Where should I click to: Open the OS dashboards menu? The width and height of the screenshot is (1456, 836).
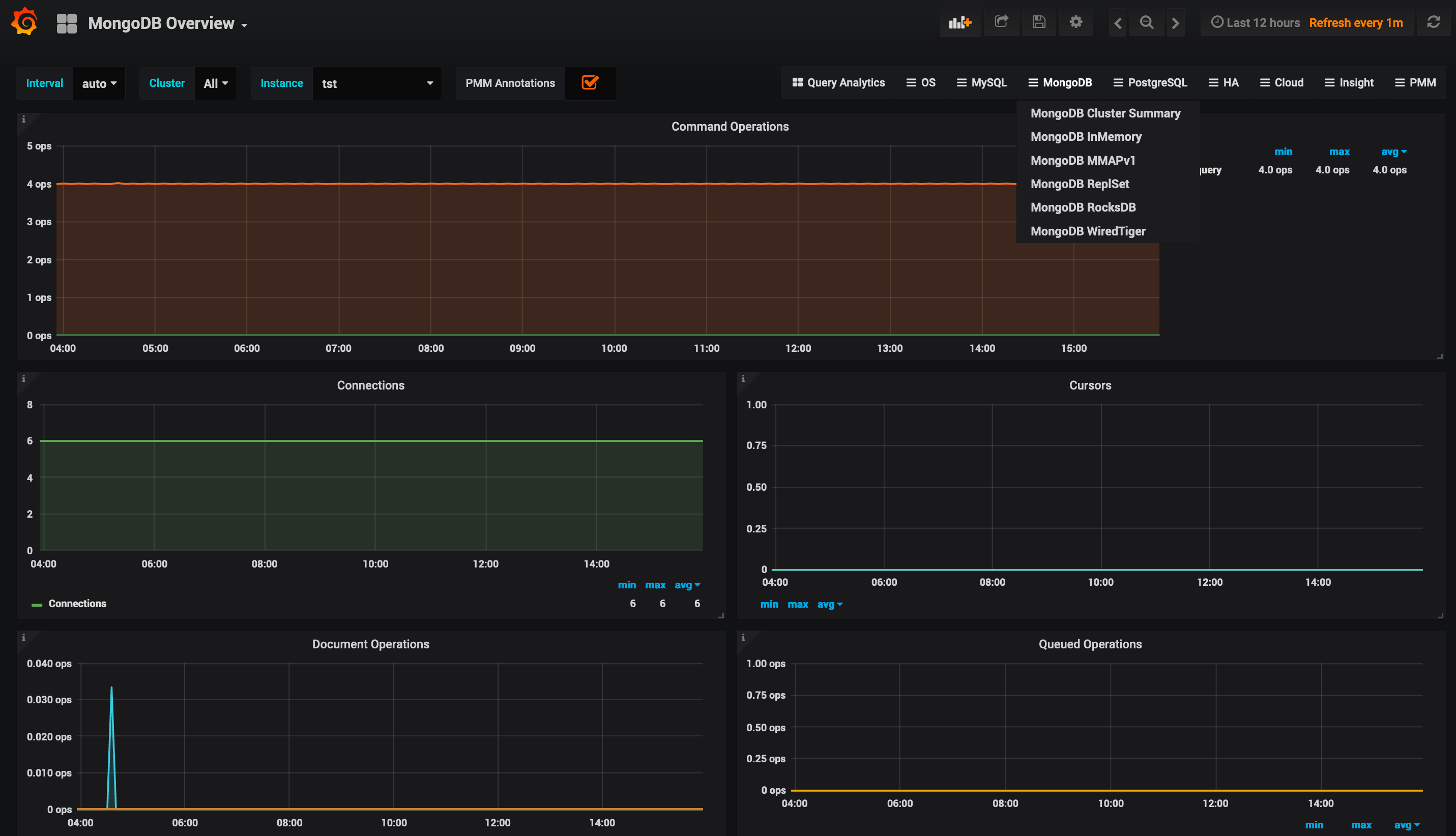pyautogui.click(x=921, y=83)
